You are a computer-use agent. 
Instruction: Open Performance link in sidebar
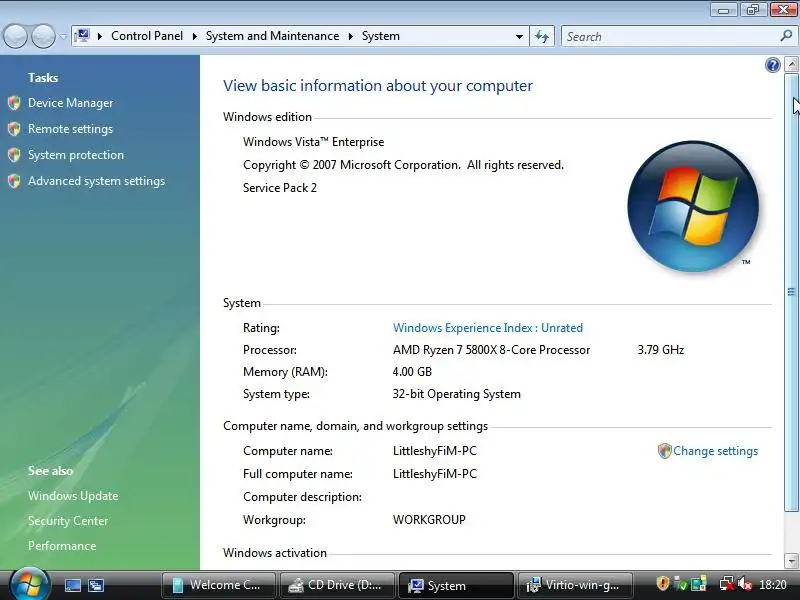[62, 546]
